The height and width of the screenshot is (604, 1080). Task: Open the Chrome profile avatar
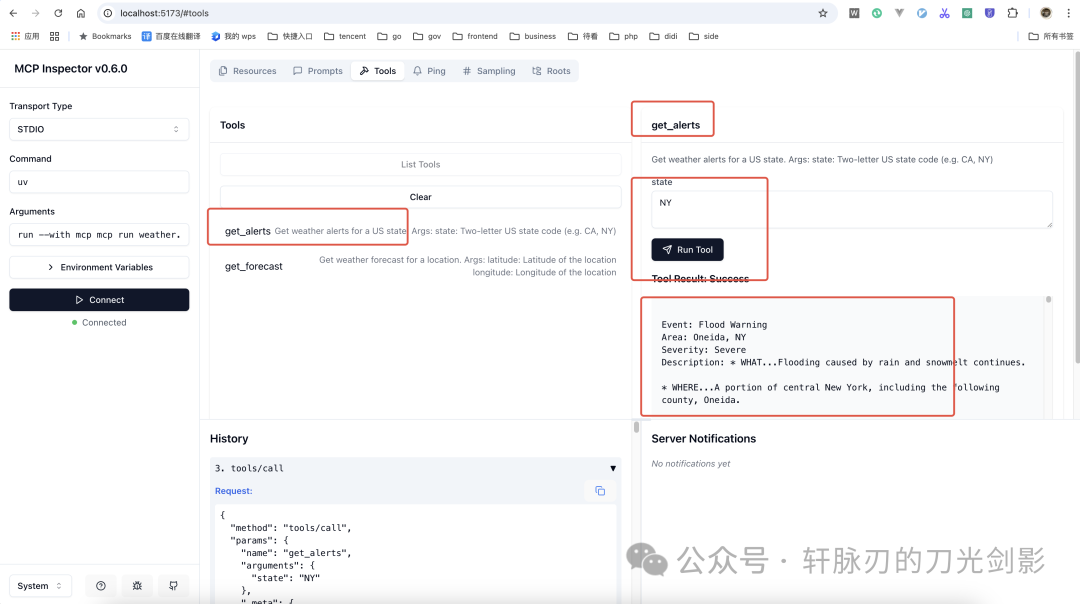tap(1046, 13)
